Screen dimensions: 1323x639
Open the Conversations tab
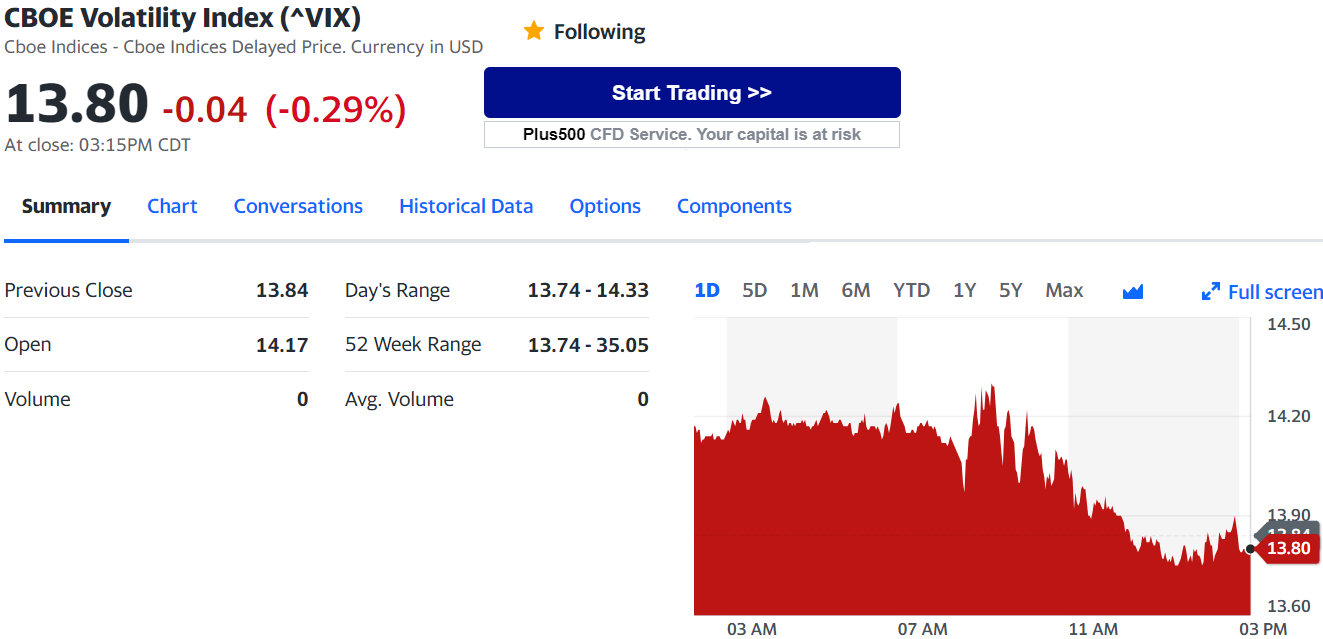coord(298,206)
